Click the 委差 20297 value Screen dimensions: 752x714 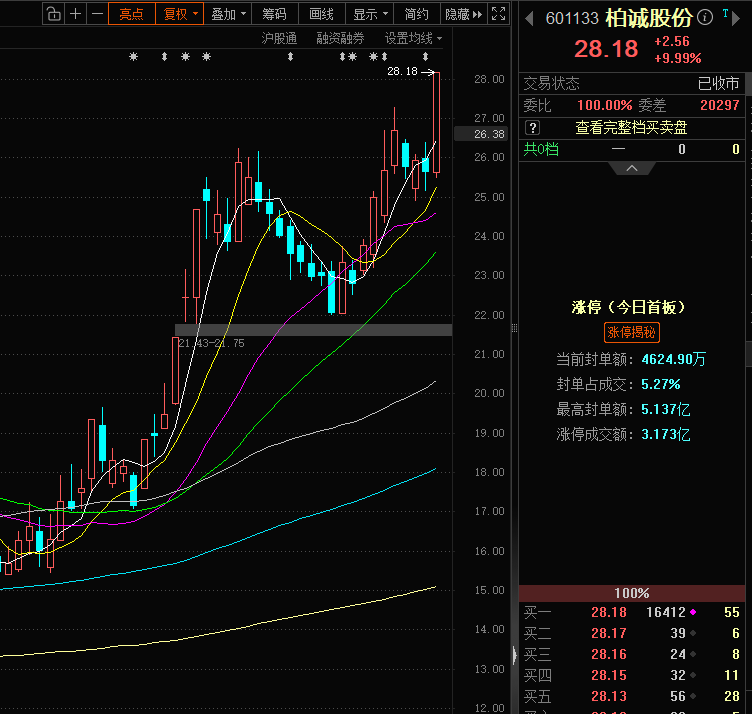(x=719, y=105)
